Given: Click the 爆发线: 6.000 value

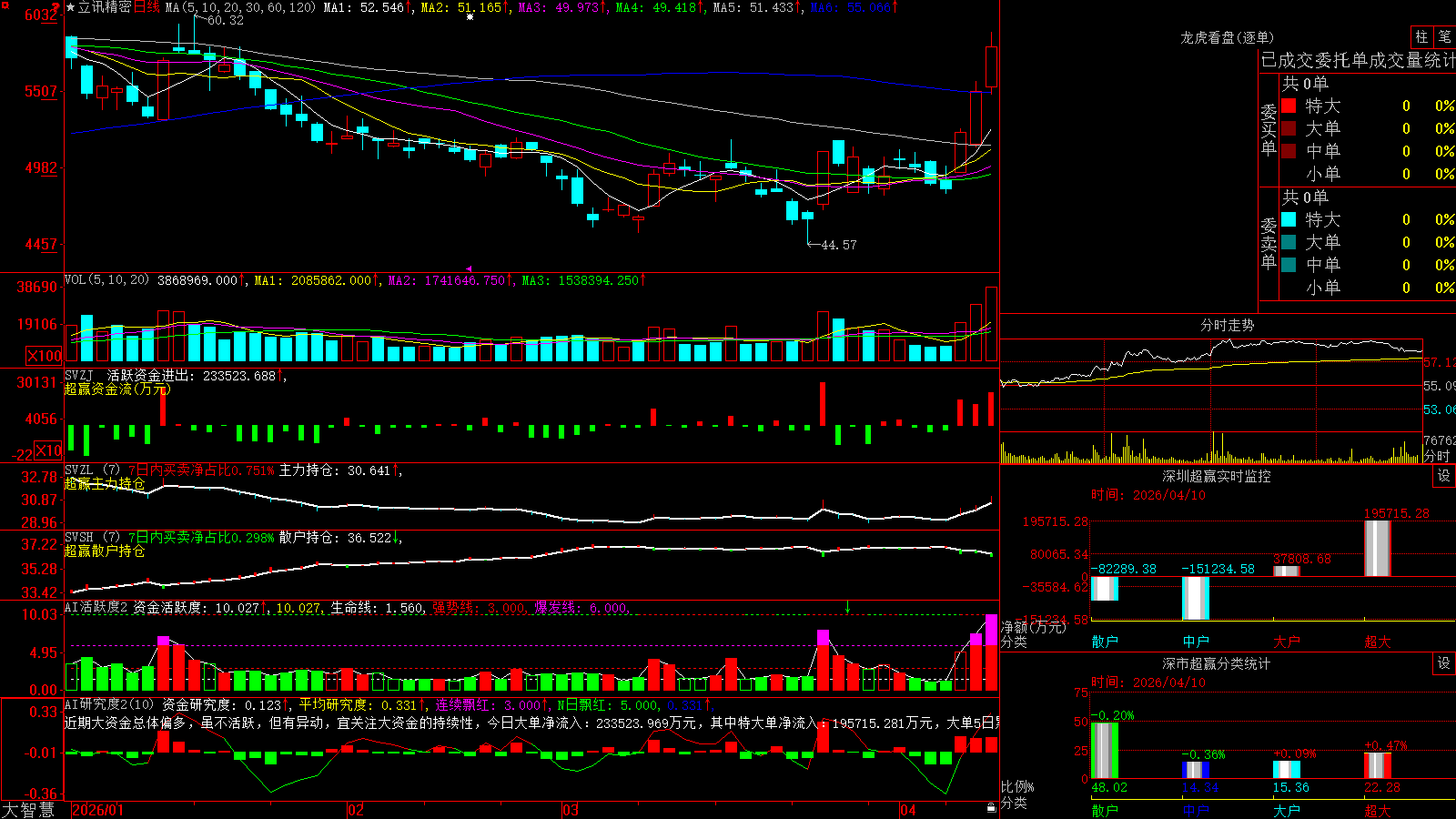Looking at the screenshot, I should click(581, 608).
